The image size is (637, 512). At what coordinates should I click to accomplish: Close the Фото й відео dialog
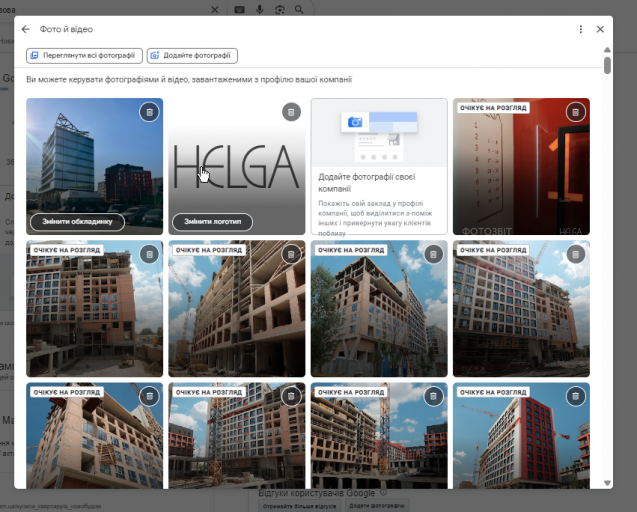(600, 29)
